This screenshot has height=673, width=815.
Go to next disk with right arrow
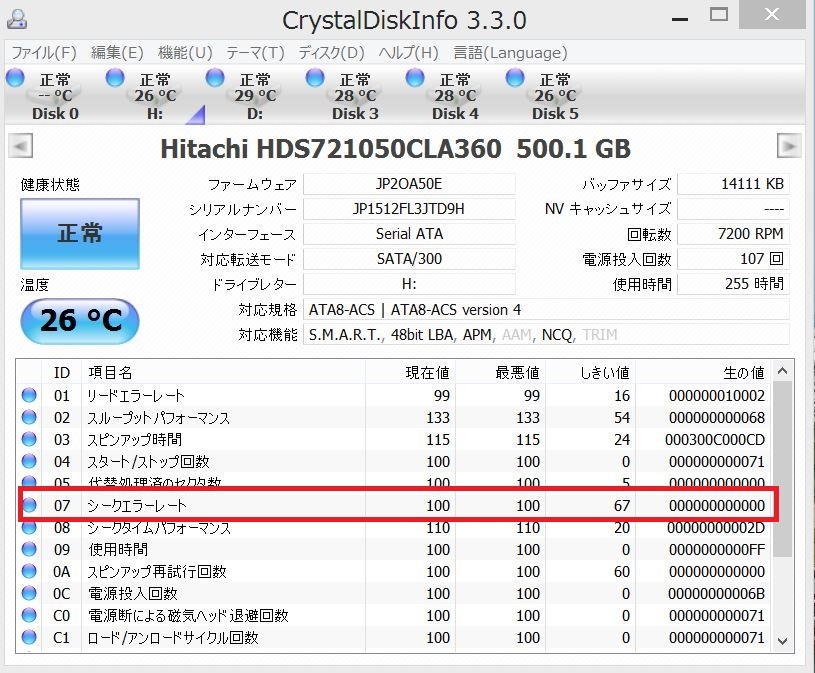tap(789, 148)
